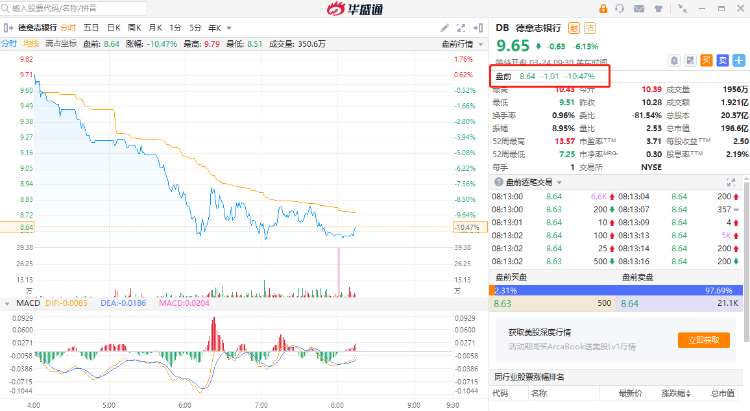Click the 融 margin badge
750x411 pixels.
(x=574, y=28)
